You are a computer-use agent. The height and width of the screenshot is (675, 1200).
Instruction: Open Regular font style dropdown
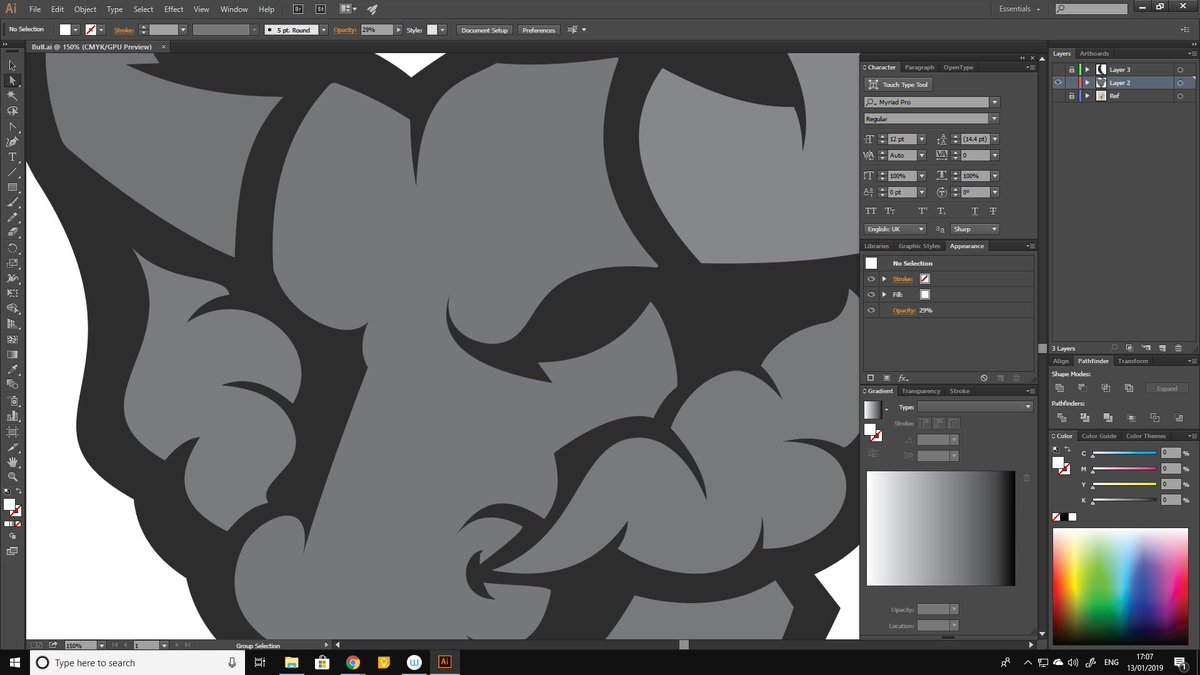994,118
